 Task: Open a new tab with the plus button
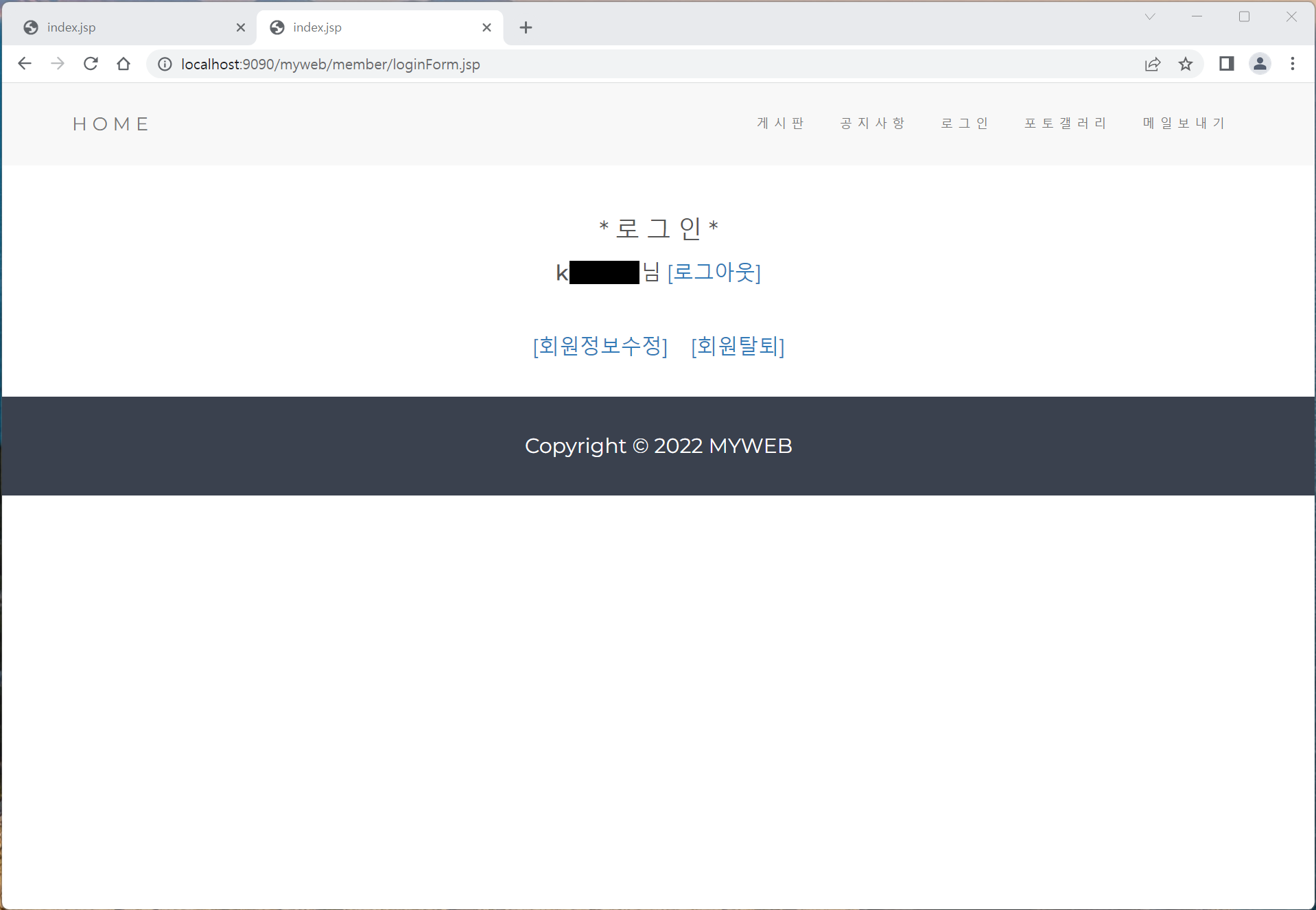pyautogui.click(x=526, y=27)
